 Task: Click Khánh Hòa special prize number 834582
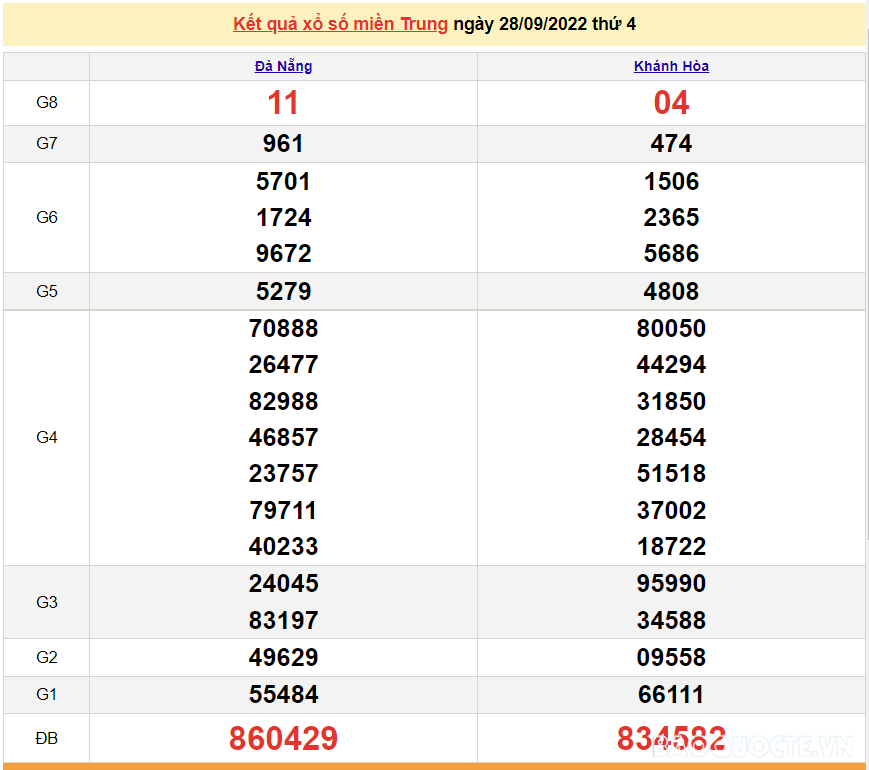pyautogui.click(x=671, y=739)
